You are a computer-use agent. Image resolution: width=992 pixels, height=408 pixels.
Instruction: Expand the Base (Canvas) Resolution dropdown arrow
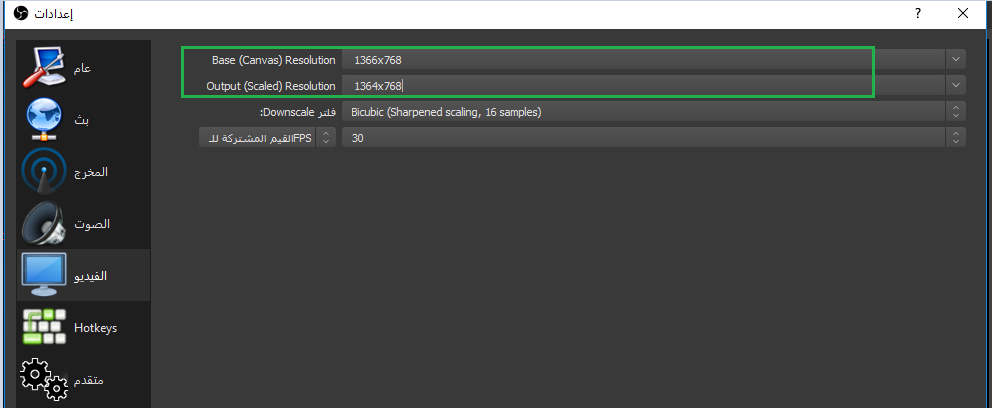[x=956, y=60]
